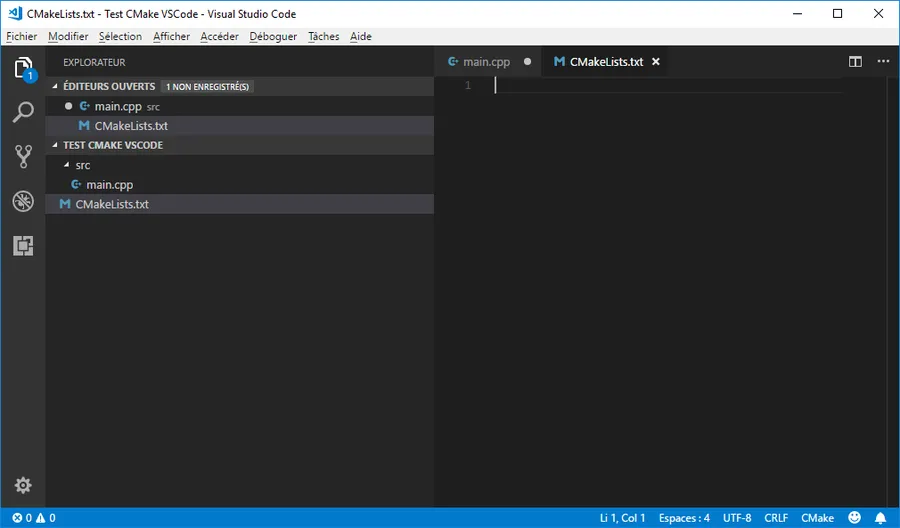Click the Li 1, Col 1 position indicator
This screenshot has height=528, width=900.
pyautogui.click(x=622, y=518)
